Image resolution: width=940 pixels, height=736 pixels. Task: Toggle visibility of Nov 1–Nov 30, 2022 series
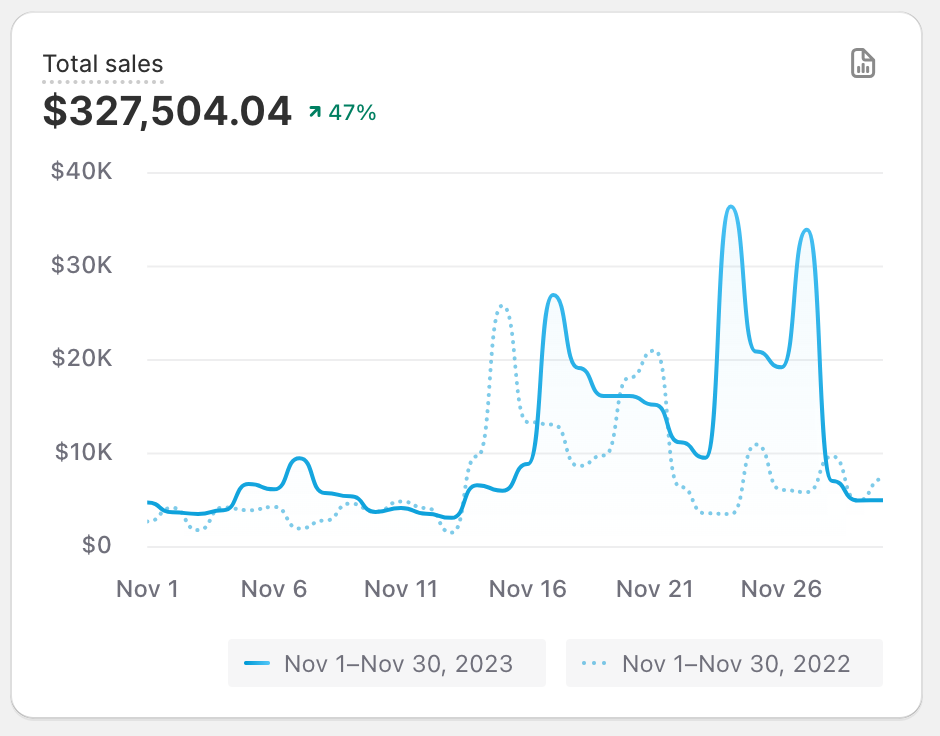[x=723, y=663]
